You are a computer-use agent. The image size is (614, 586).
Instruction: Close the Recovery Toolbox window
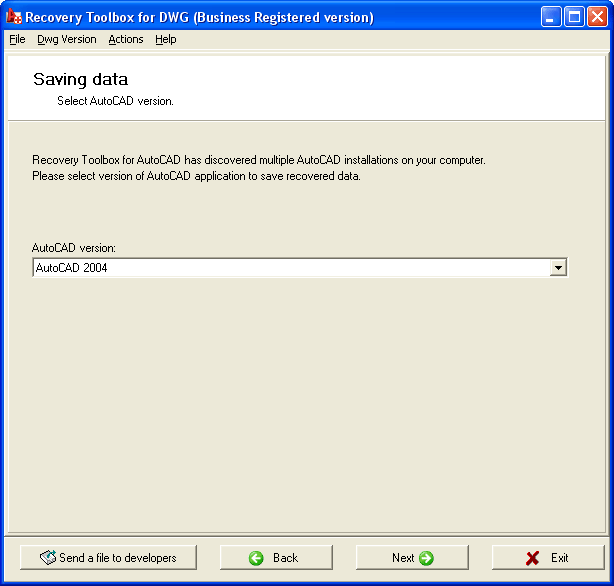click(597, 17)
